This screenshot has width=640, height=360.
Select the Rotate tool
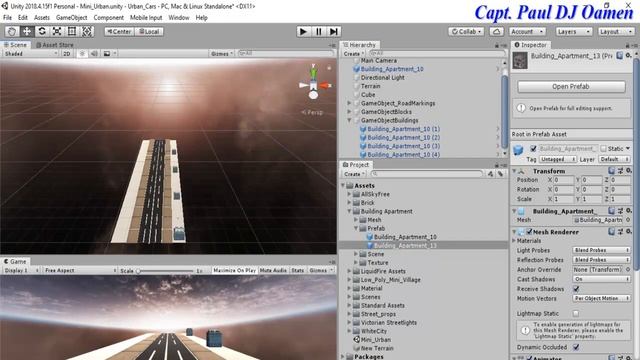(42, 31)
